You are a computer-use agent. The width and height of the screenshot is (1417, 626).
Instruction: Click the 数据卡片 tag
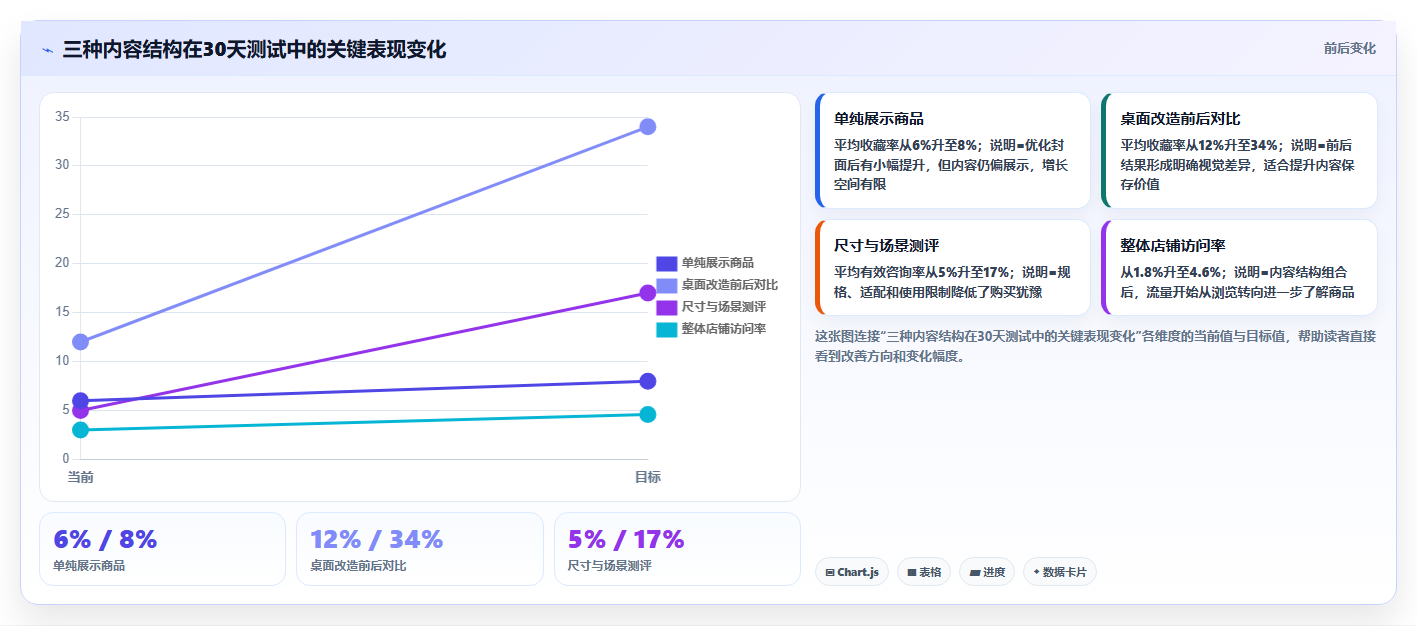point(1059,572)
